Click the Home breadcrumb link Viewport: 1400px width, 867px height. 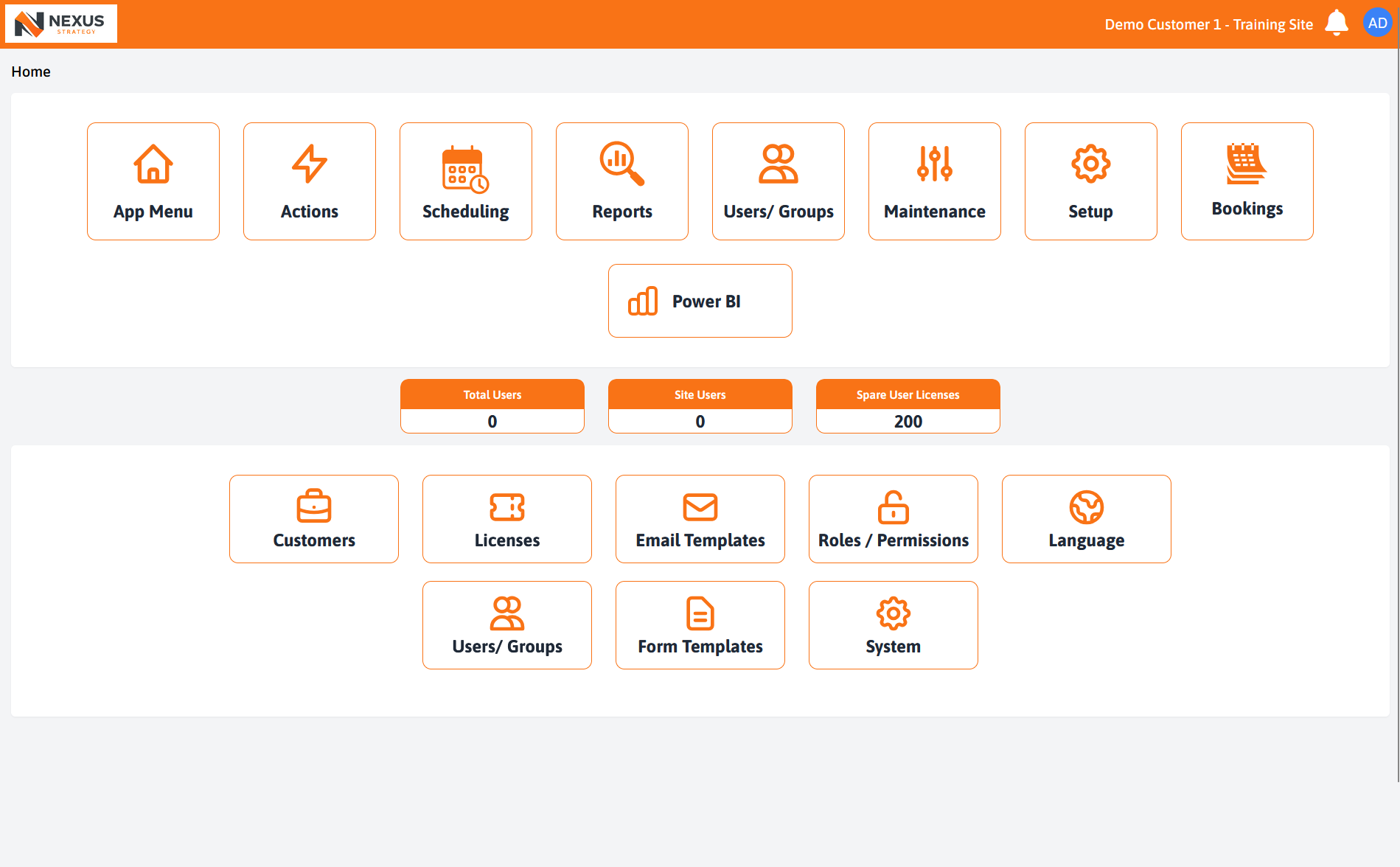(x=31, y=72)
